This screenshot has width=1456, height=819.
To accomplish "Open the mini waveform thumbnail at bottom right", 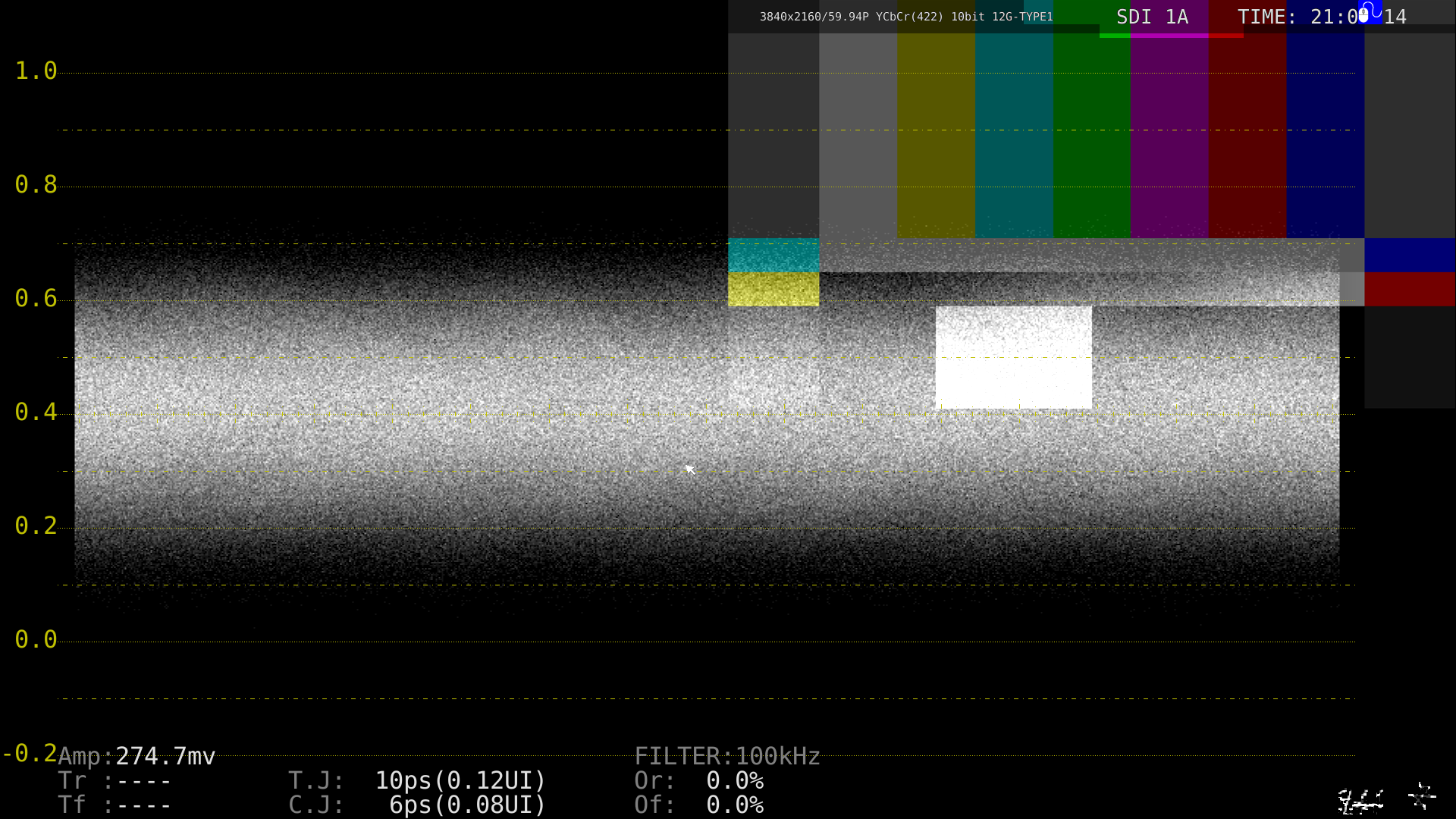I will 1360,800.
